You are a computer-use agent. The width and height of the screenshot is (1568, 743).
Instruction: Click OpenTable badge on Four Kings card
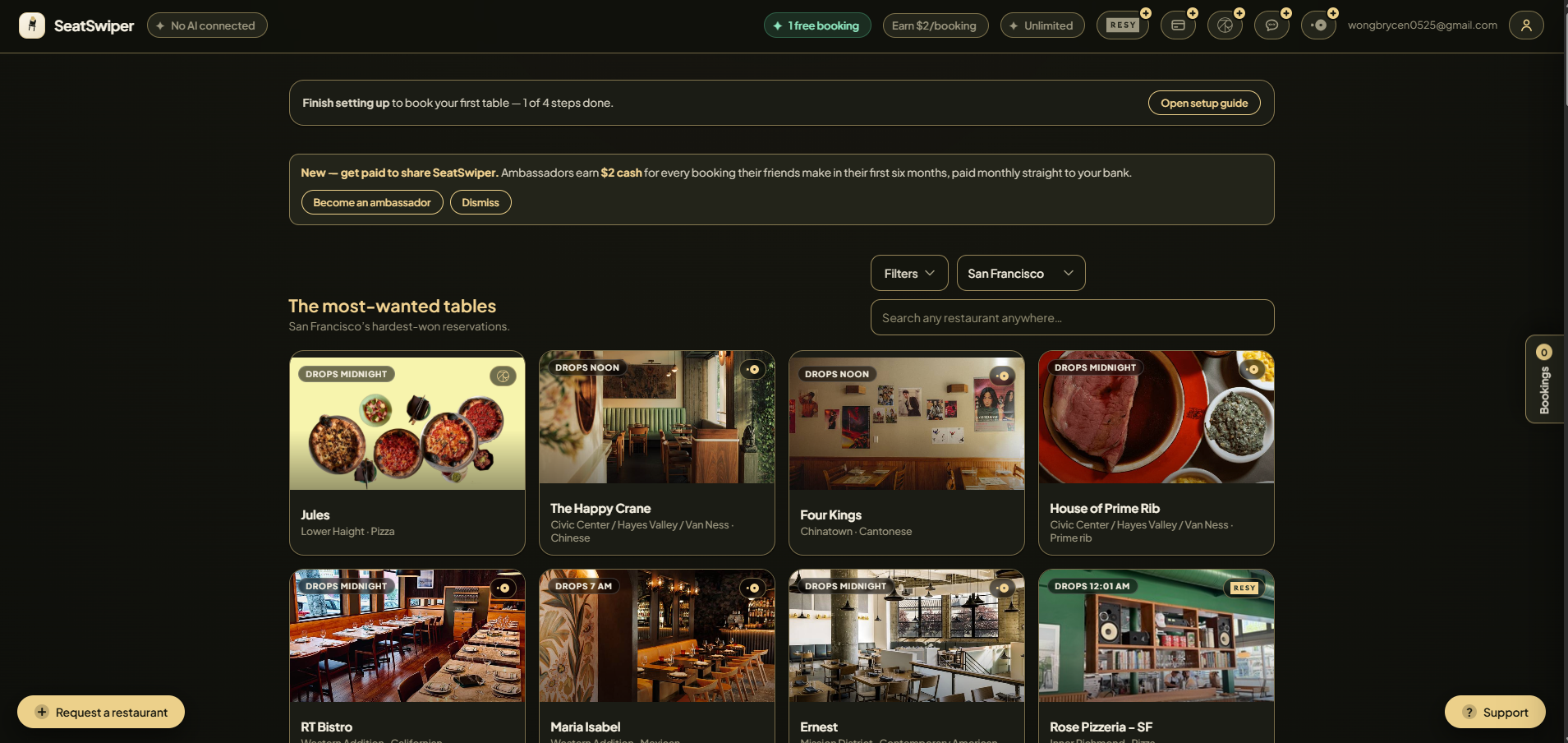pos(1002,376)
